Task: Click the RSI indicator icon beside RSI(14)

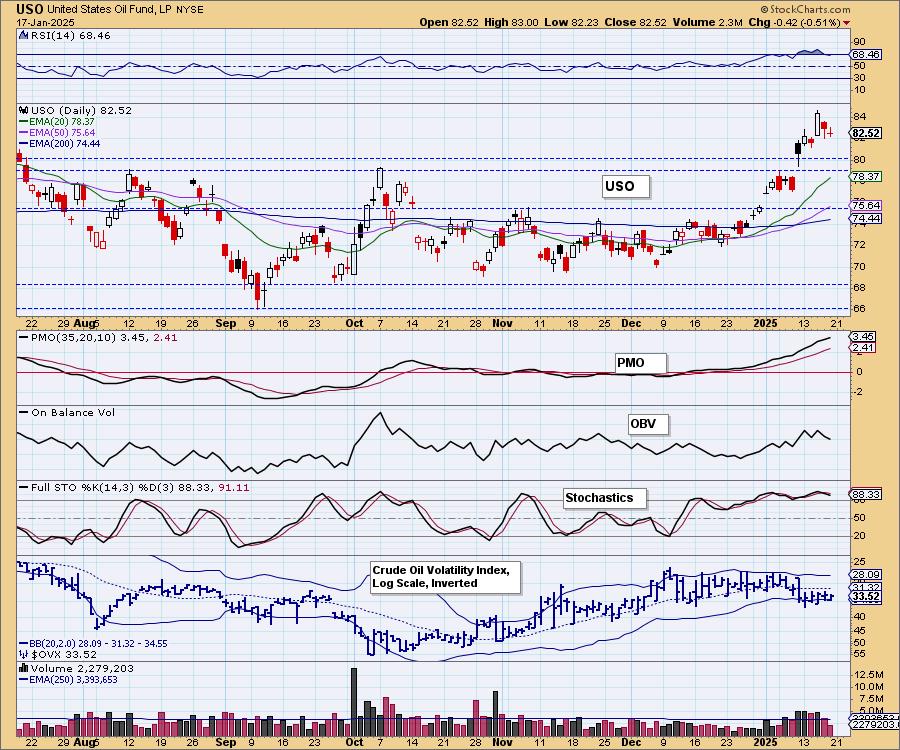Action: 24,35
